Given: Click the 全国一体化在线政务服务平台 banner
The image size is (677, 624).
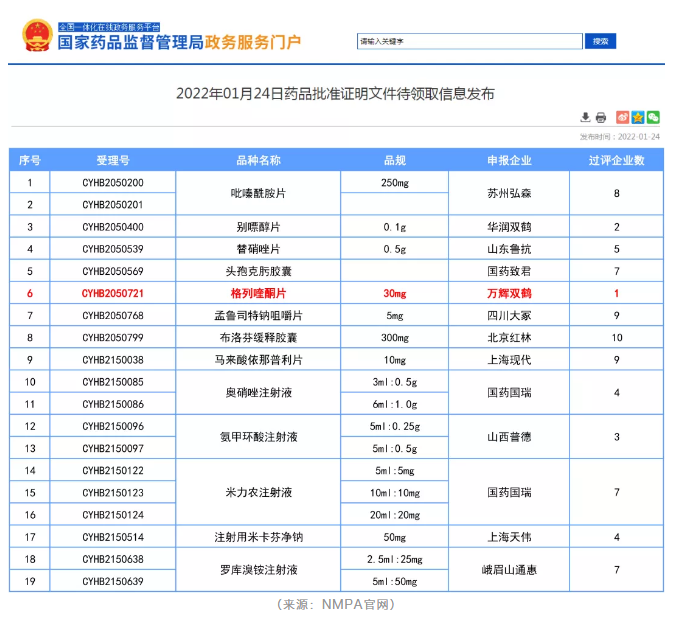Looking at the screenshot, I should click(109, 27).
